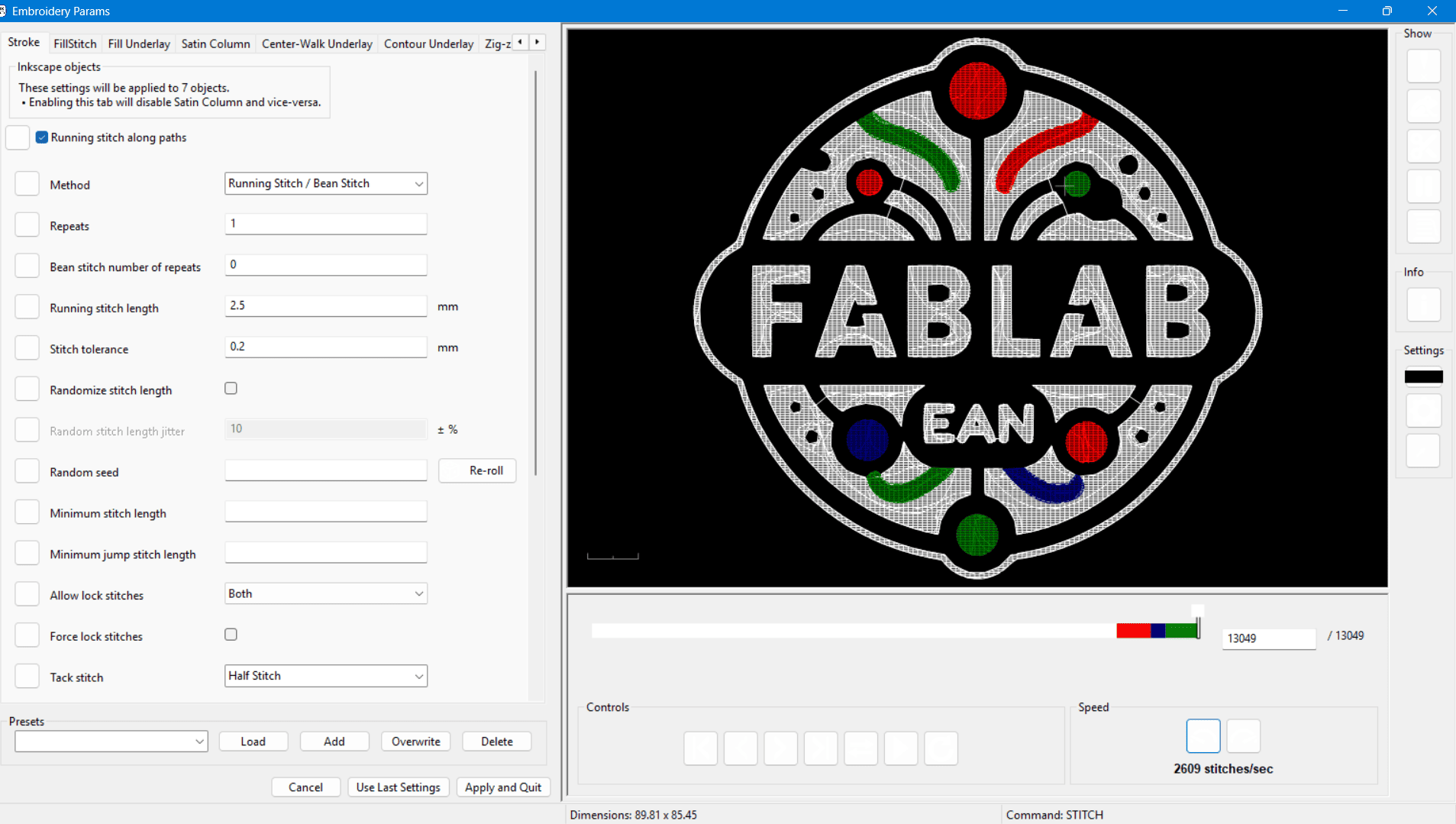Focus Bean stitch number of repeats field

(x=326, y=265)
